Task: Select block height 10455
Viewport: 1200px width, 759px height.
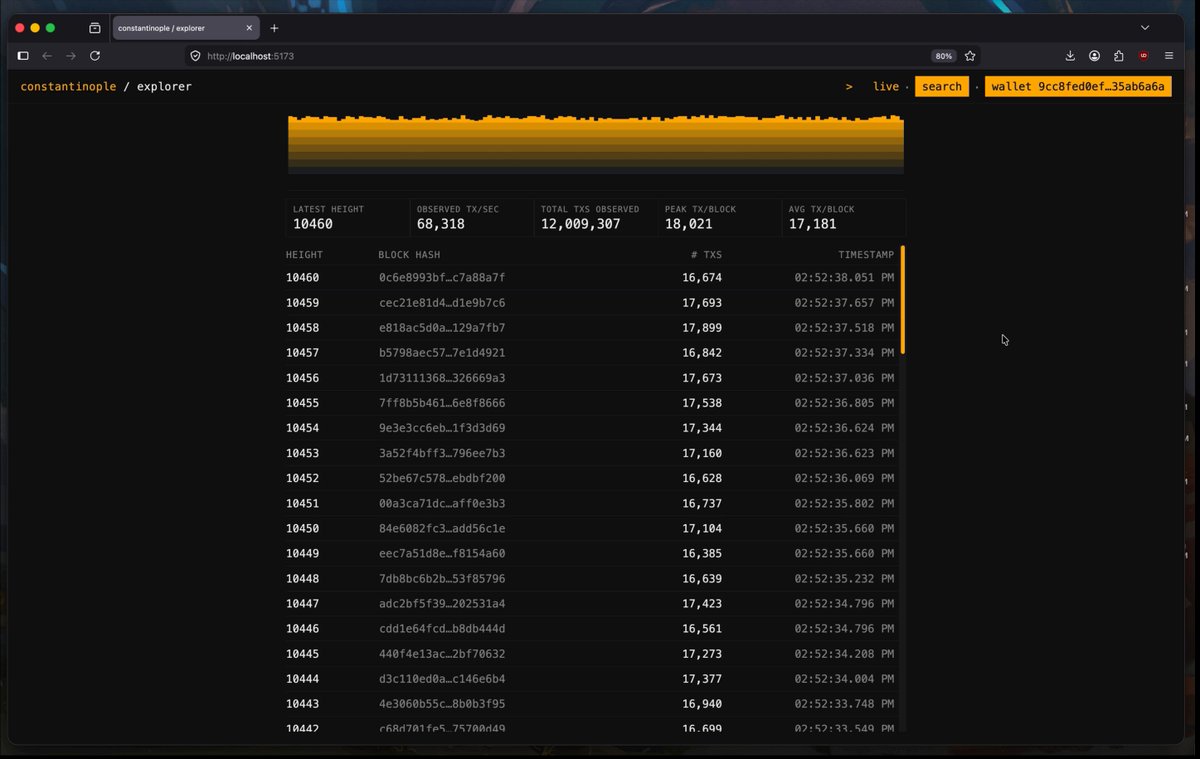Action: coord(302,403)
